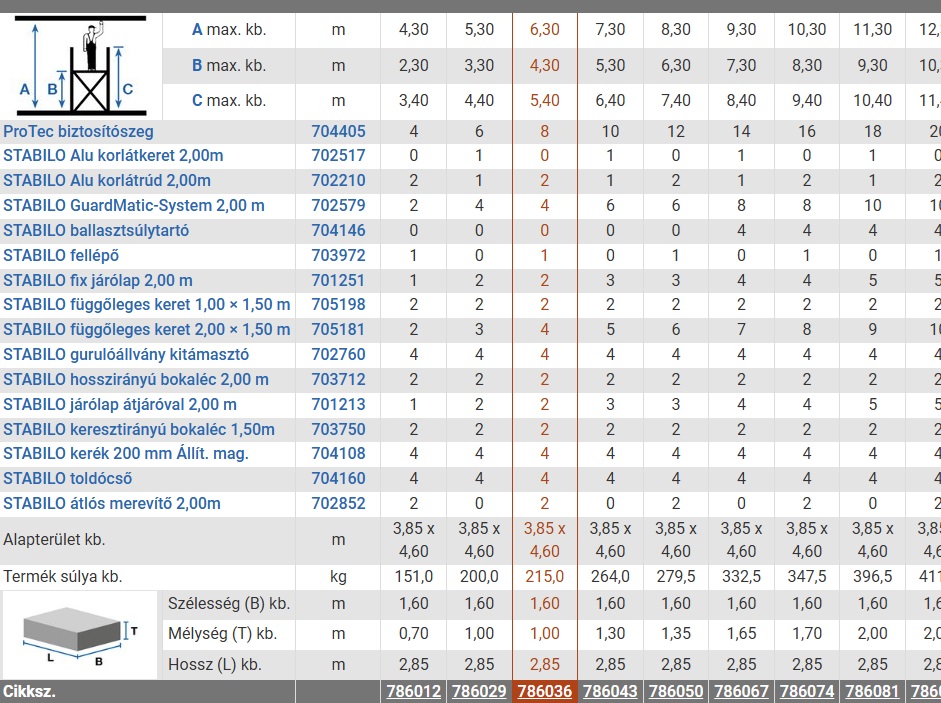Click item number 702579
This screenshot has width=941, height=703.
click(x=338, y=205)
